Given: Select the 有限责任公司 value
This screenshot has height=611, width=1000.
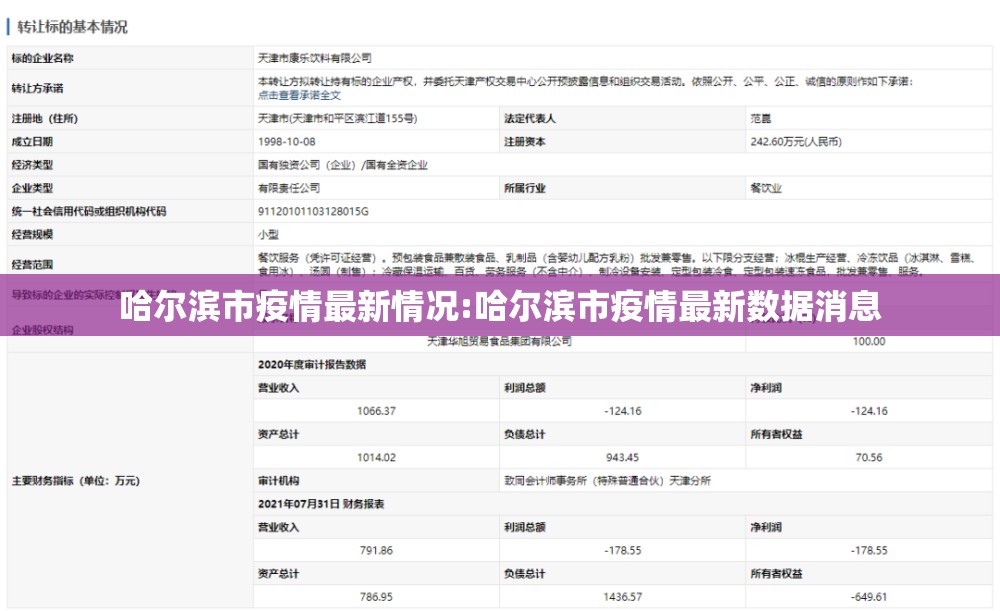Looking at the screenshot, I should pyautogui.click(x=289, y=188).
